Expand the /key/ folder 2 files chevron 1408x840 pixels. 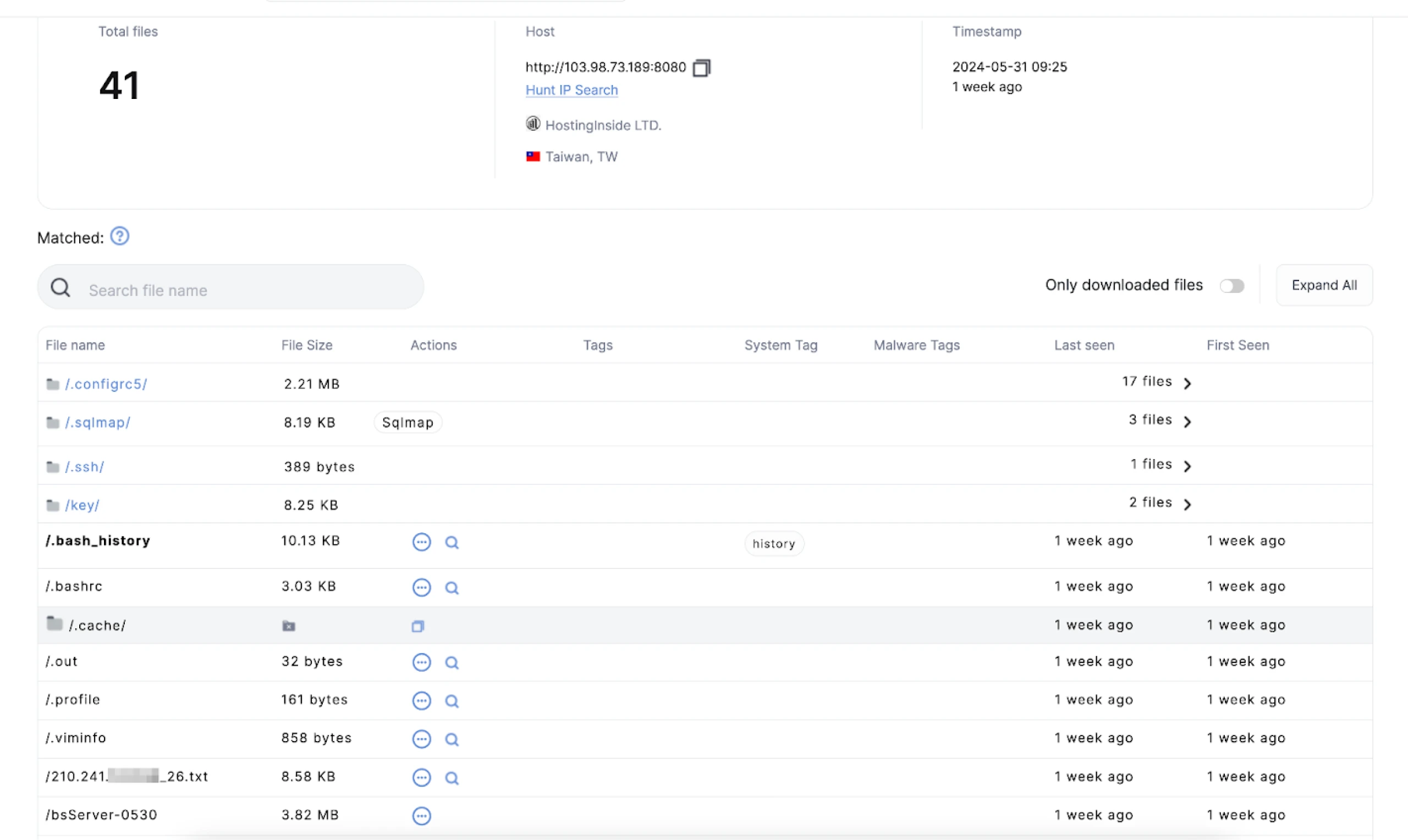point(1187,504)
